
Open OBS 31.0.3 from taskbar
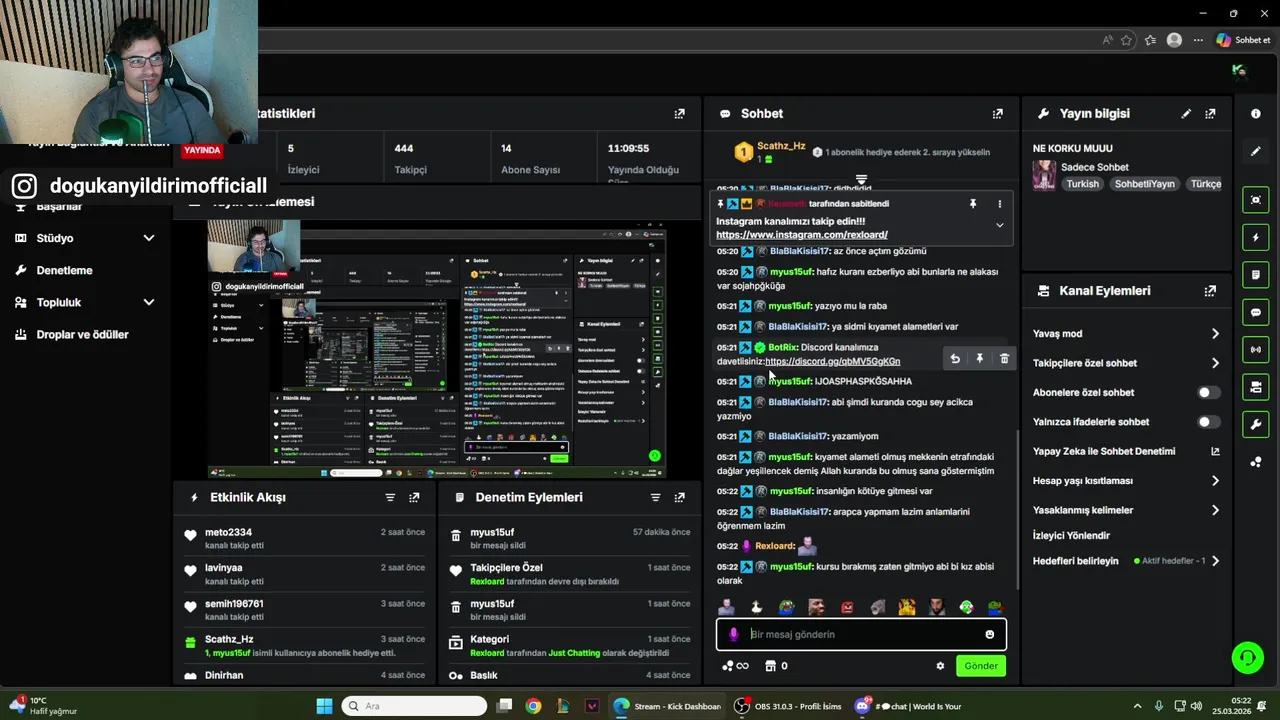click(787, 706)
